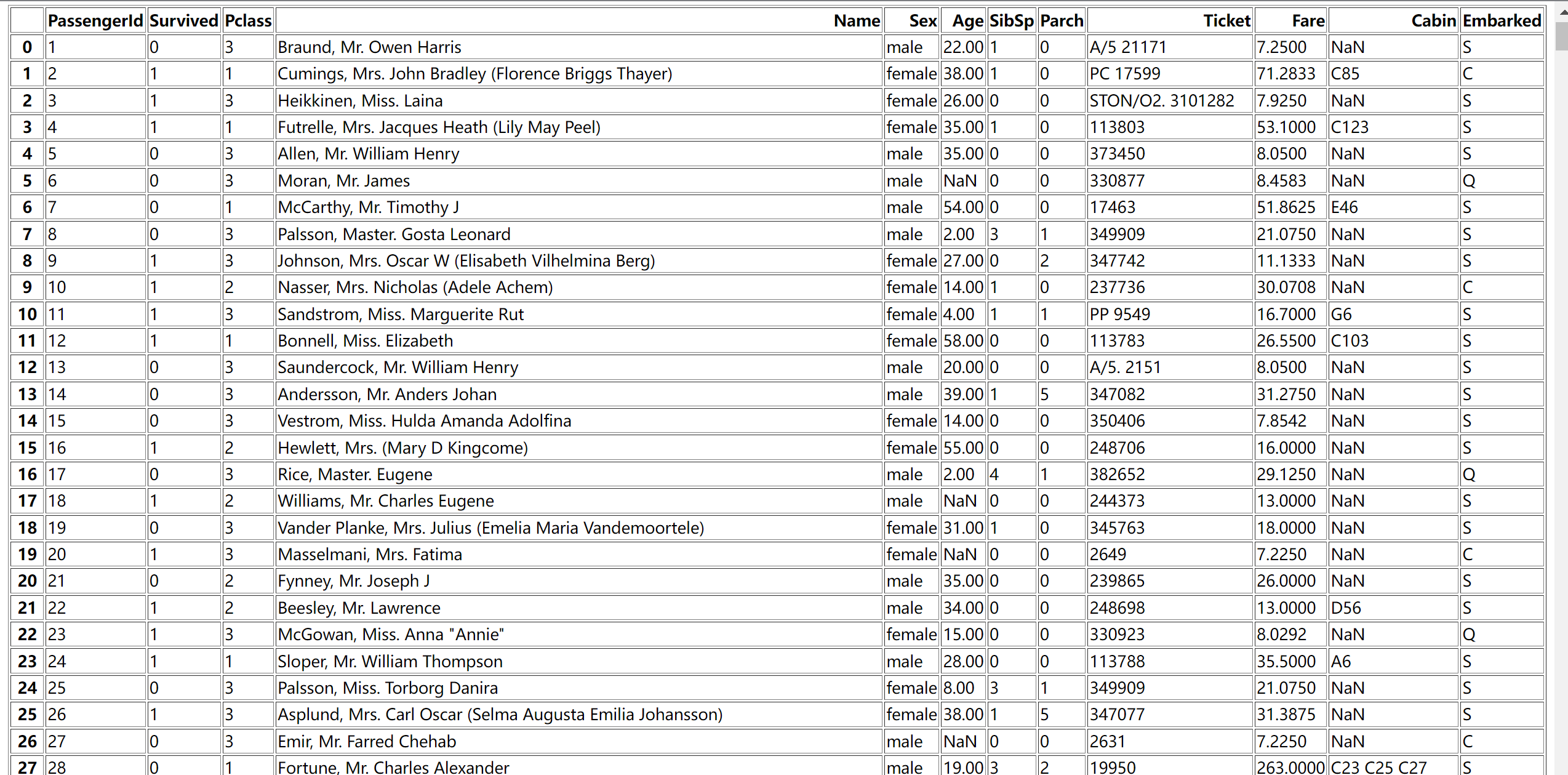The height and width of the screenshot is (775, 1568).
Task: Click the Survived column header
Action: pyautogui.click(x=184, y=21)
